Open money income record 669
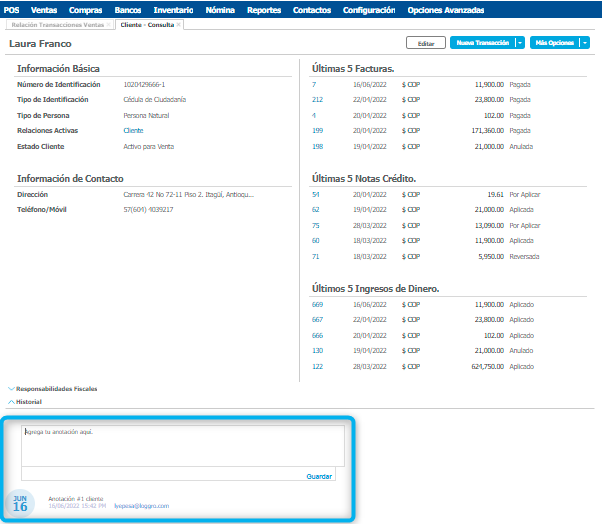602x524 pixels. tap(317, 304)
